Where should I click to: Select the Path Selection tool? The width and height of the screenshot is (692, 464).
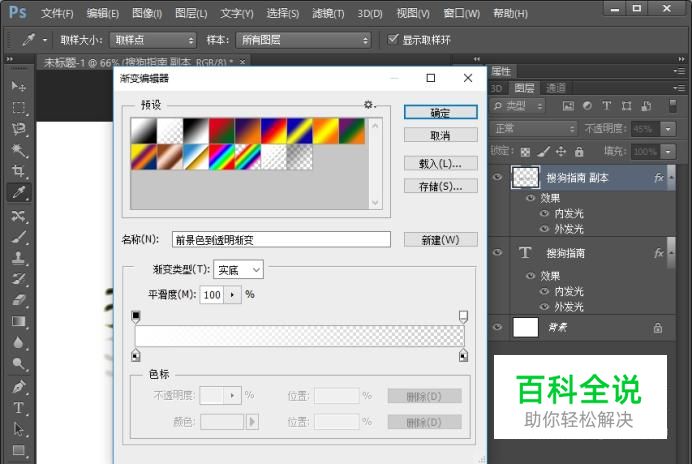click(x=18, y=429)
